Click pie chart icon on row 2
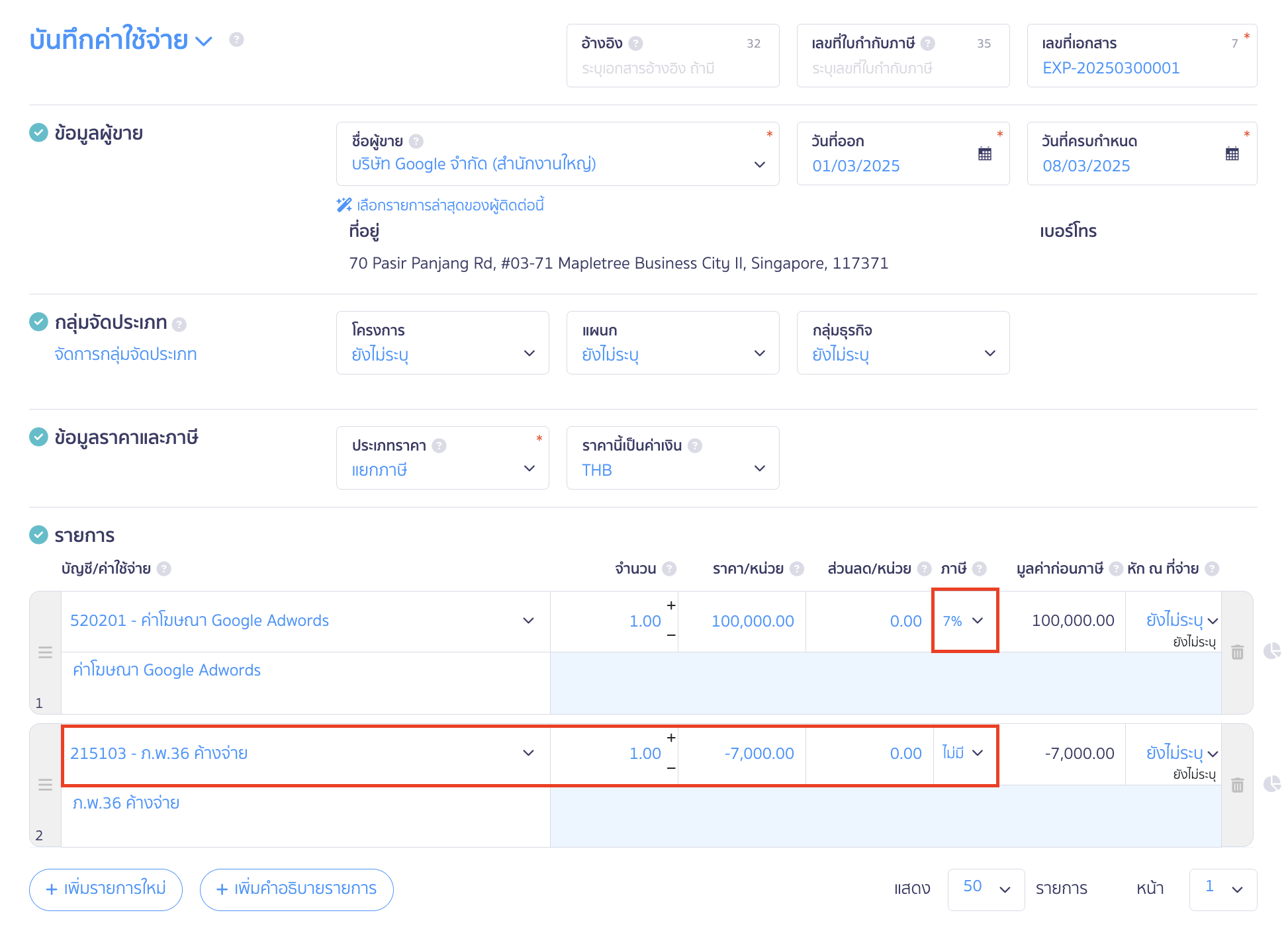 1271,785
